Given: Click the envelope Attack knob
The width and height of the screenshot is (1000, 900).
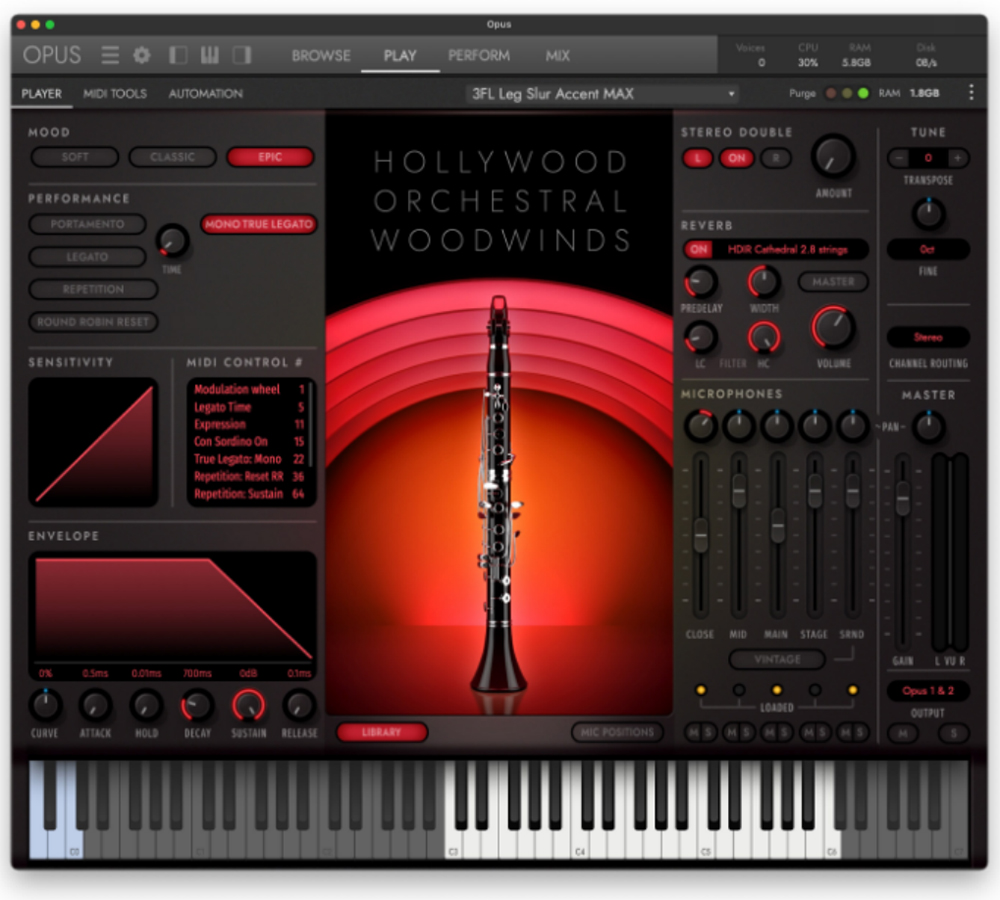Looking at the screenshot, I should [95, 705].
